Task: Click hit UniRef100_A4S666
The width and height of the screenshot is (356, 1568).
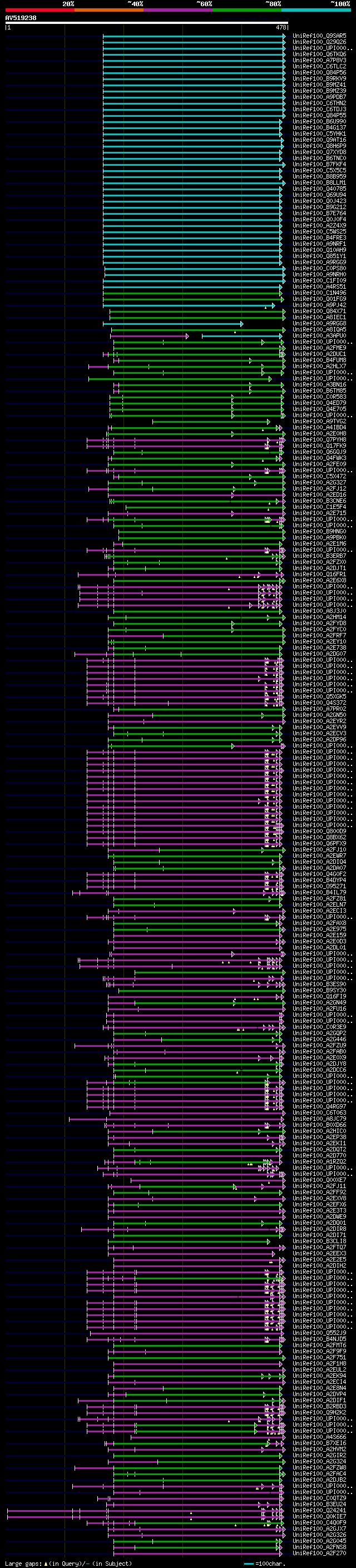Action: pos(319,1437)
